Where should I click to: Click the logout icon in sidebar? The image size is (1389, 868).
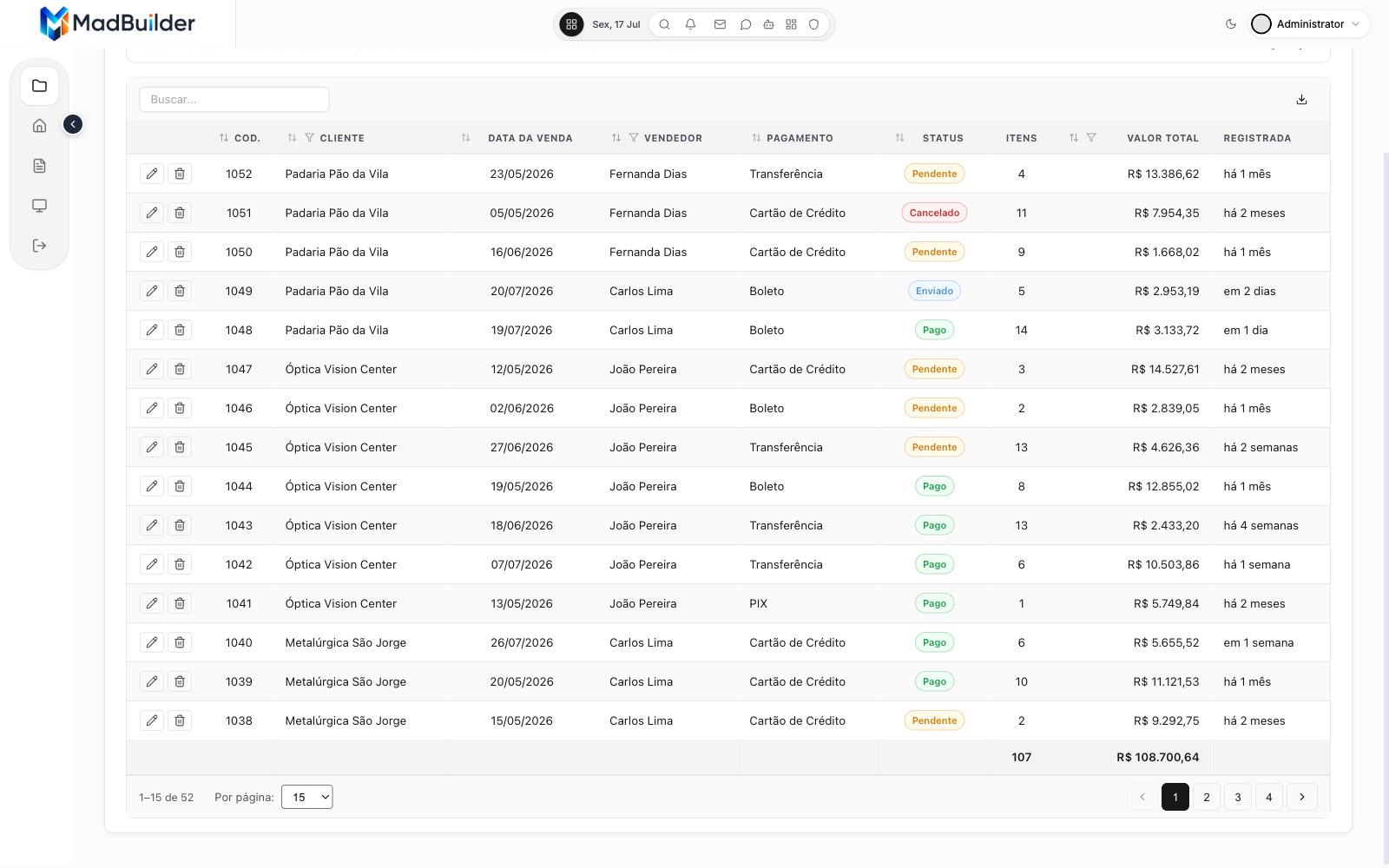(39, 246)
